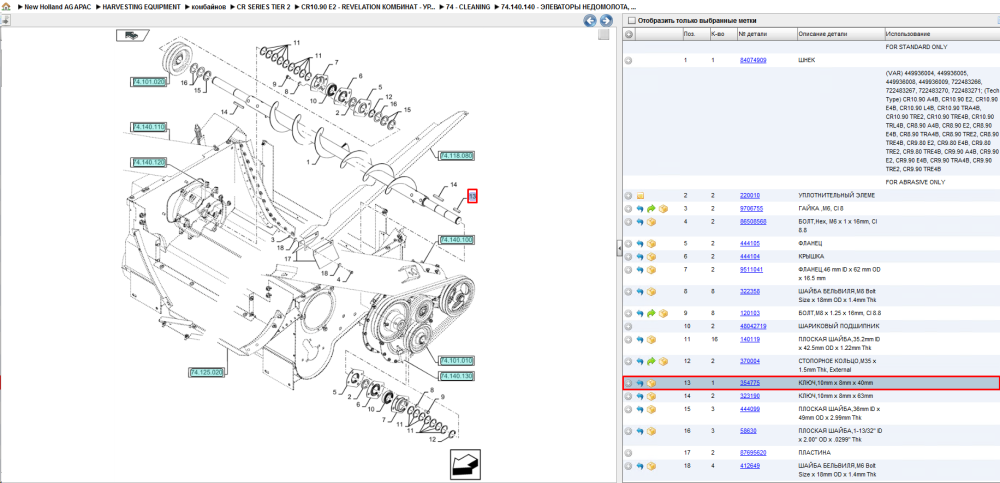Click the large arrow icon below the diagram

click(x=465, y=464)
